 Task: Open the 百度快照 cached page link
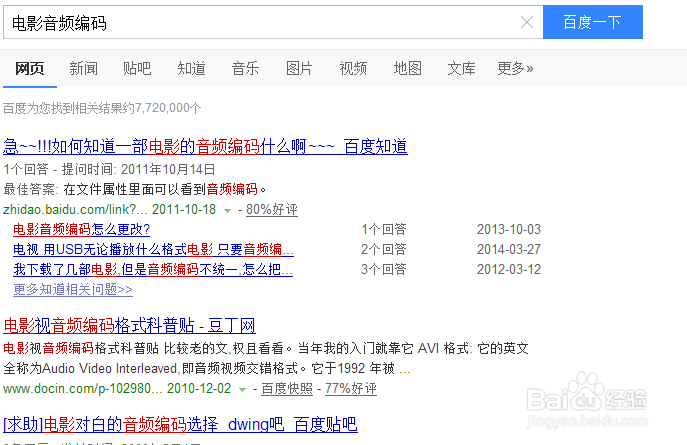pos(287,388)
